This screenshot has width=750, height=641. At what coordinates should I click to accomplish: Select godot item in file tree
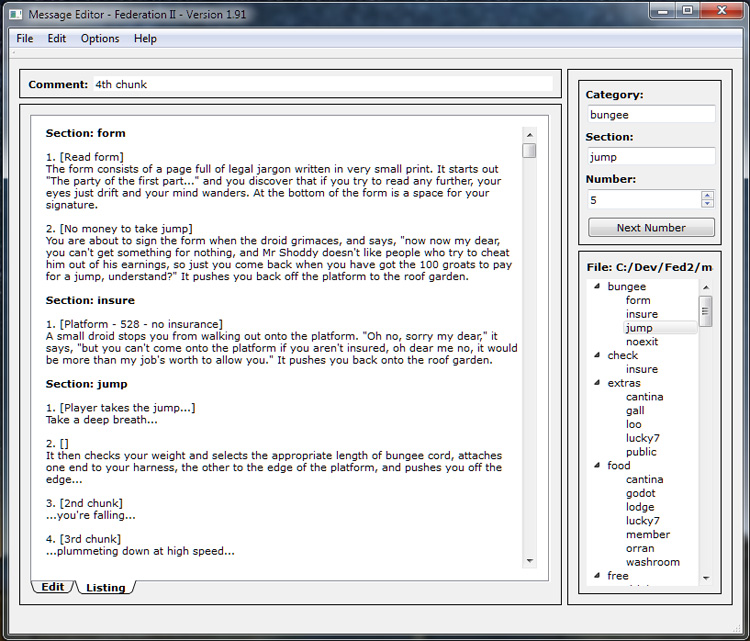click(640, 493)
